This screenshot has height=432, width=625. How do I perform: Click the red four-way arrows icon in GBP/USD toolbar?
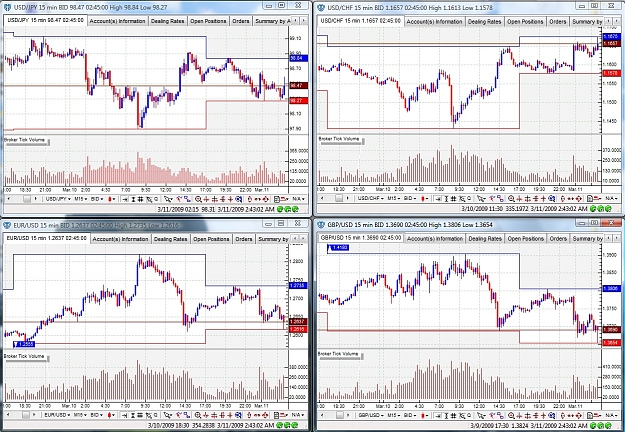click(x=578, y=415)
